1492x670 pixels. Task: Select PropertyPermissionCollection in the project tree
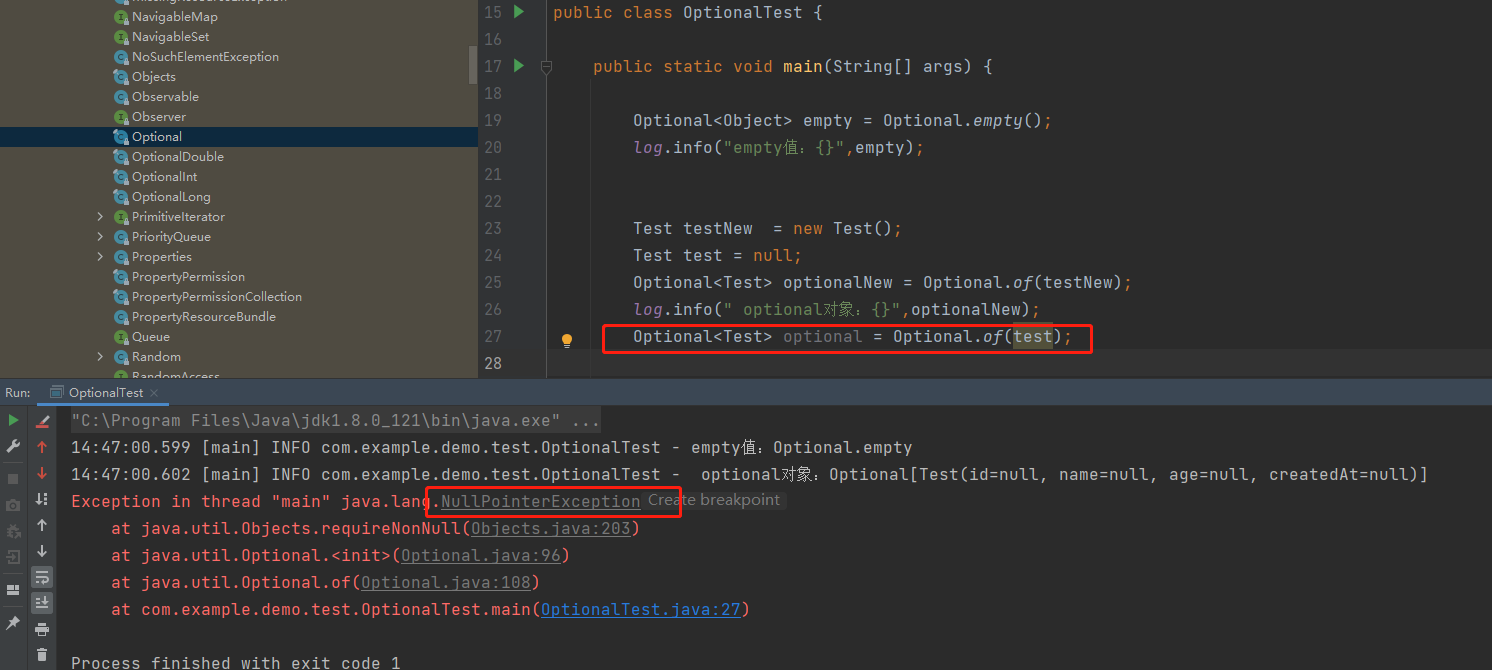tap(217, 297)
